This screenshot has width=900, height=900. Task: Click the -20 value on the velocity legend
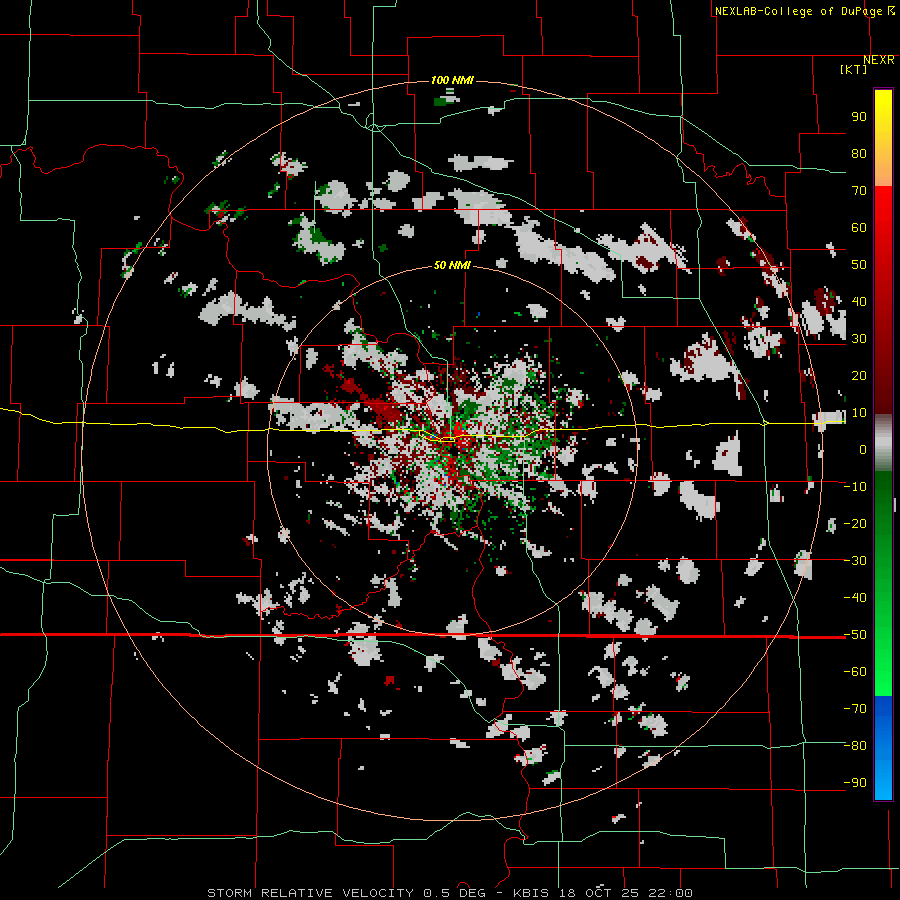855,523
